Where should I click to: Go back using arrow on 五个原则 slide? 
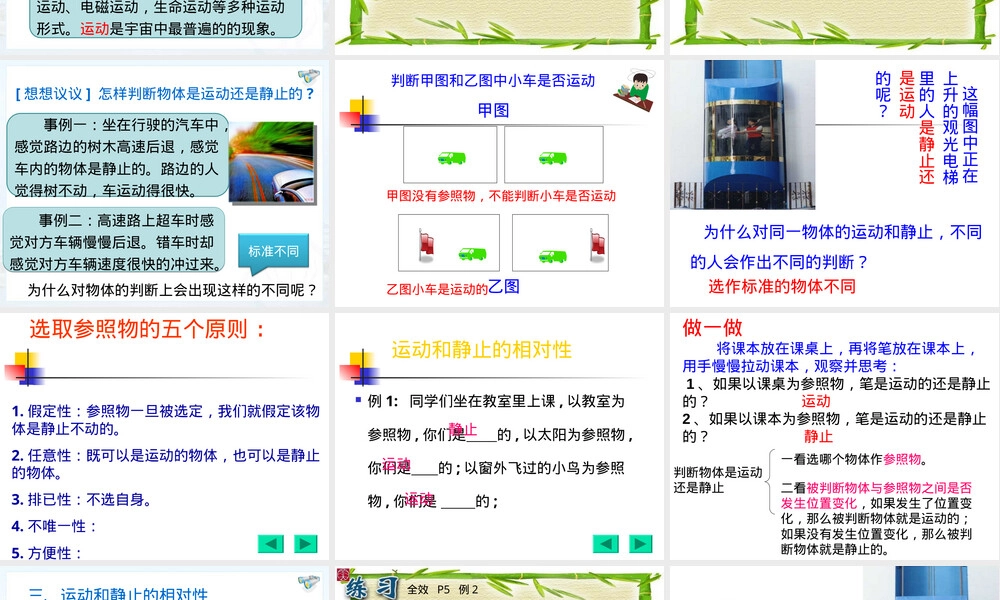(x=270, y=544)
